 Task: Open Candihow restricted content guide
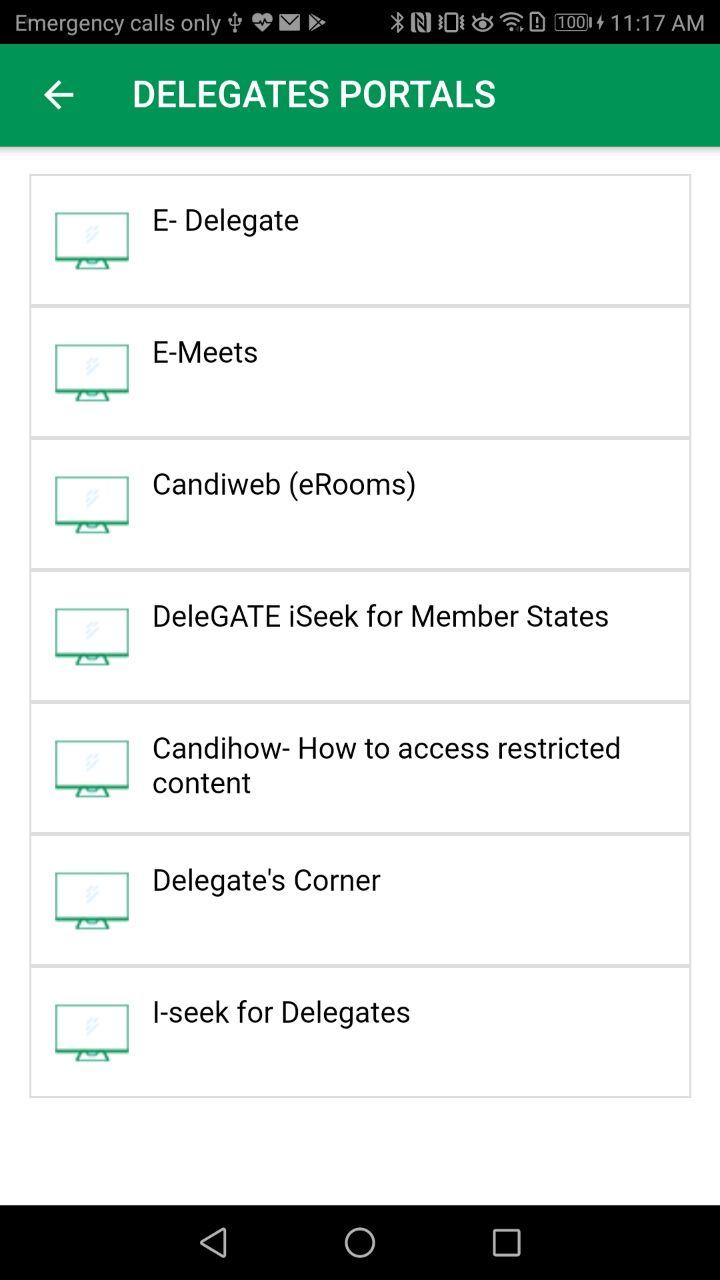[x=360, y=768]
